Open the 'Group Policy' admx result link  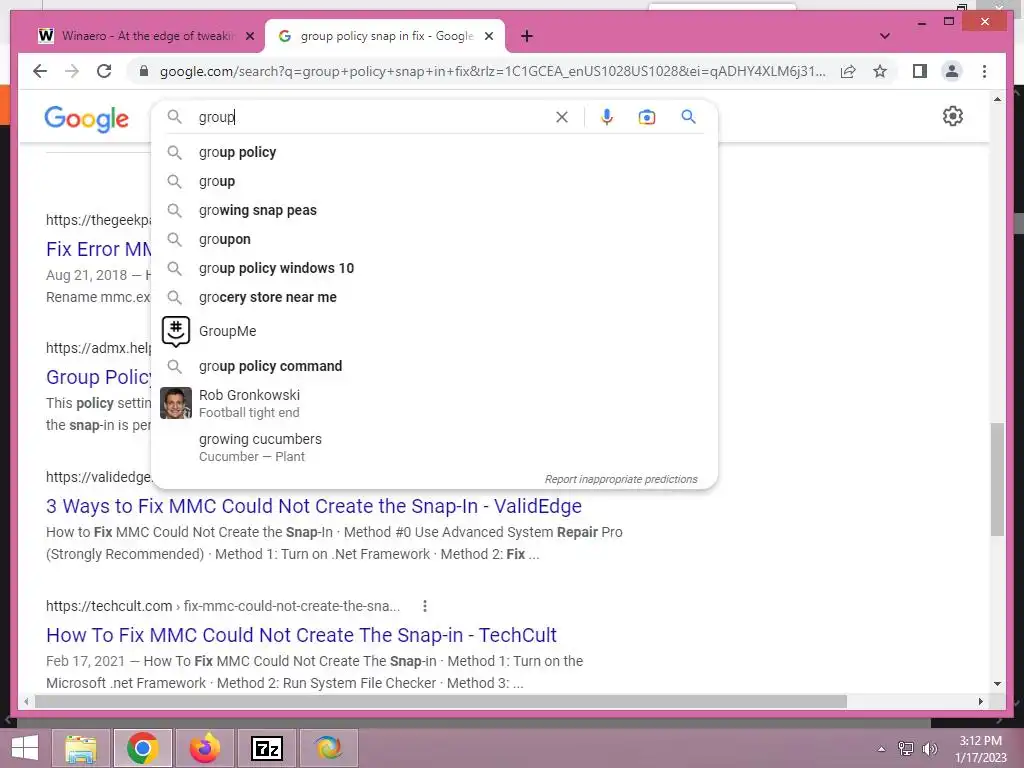tap(99, 377)
